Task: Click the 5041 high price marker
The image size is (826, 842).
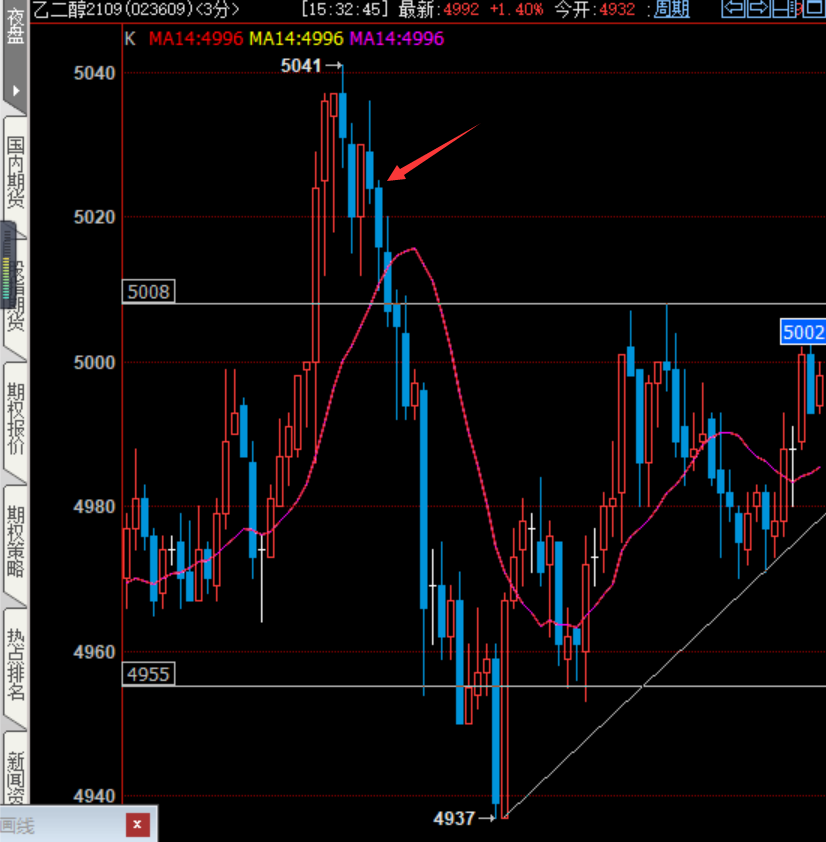Action: pyautogui.click(x=311, y=66)
